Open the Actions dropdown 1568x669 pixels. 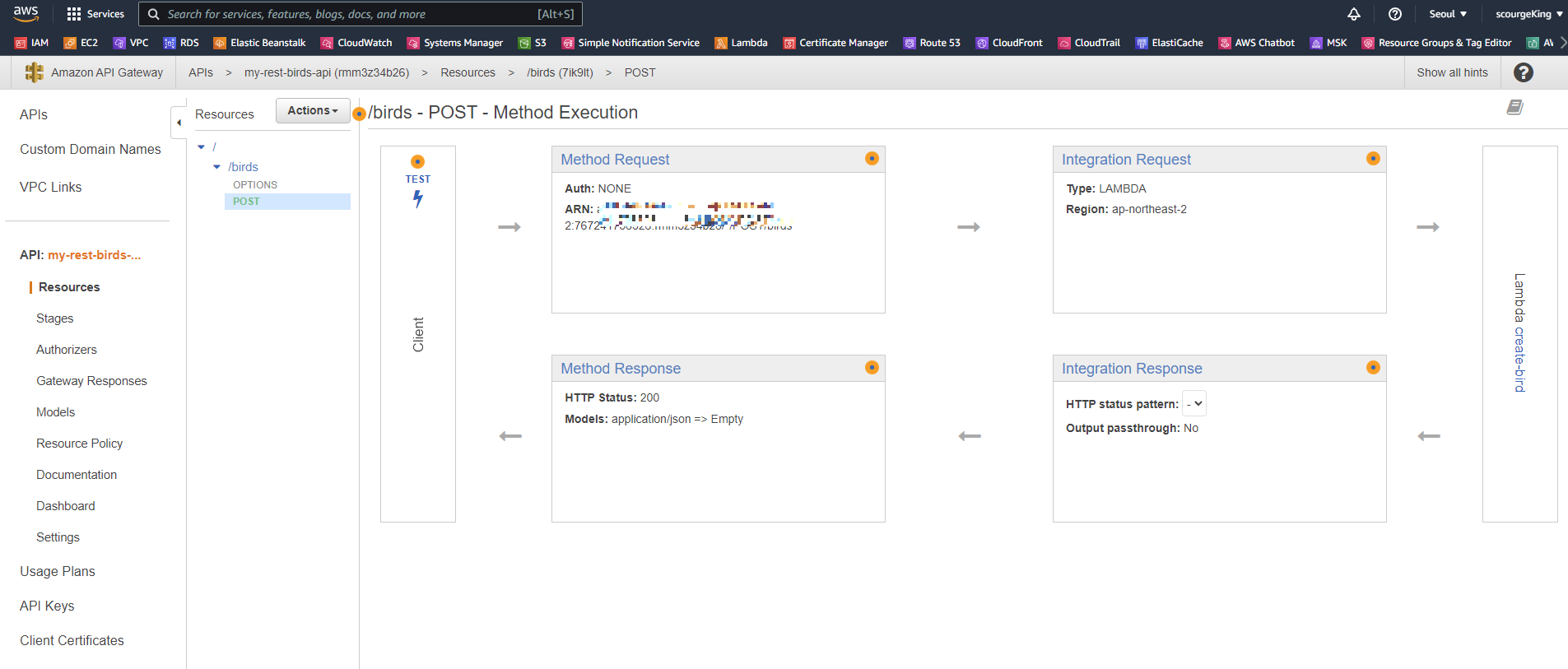pyautogui.click(x=313, y=110)
